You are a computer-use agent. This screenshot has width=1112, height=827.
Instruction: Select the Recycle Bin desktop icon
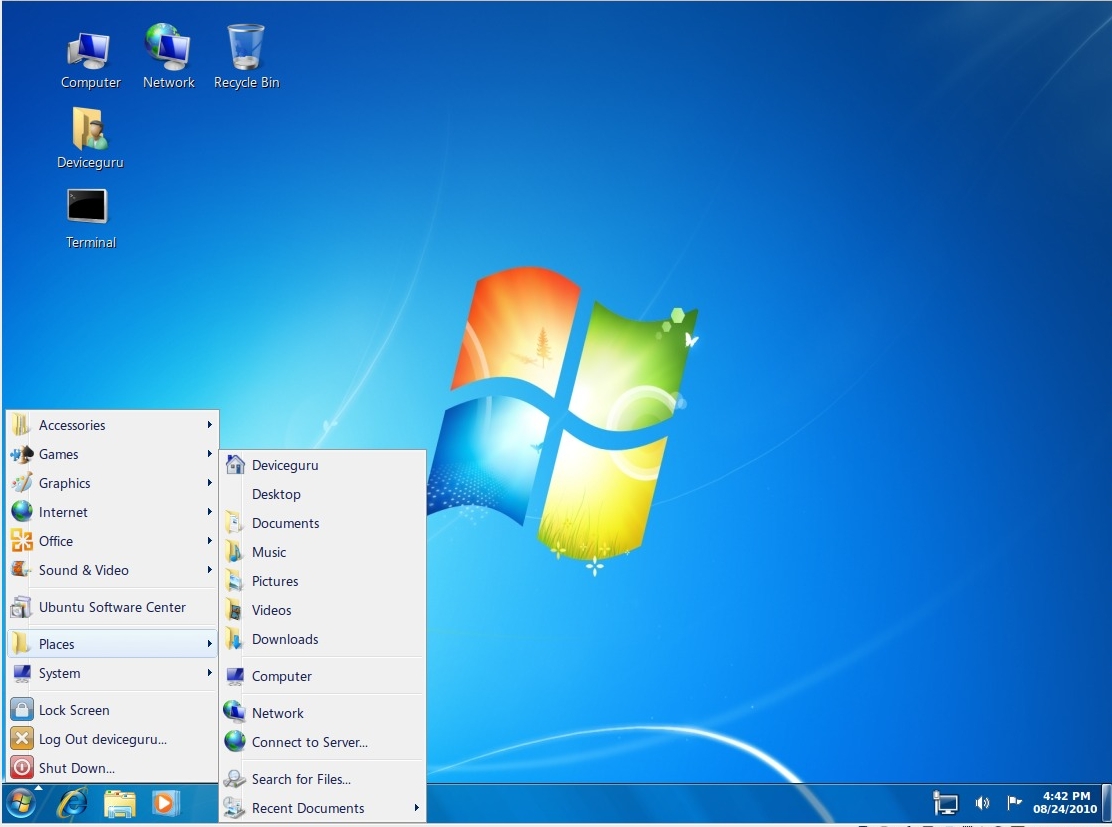pos(246,57)
